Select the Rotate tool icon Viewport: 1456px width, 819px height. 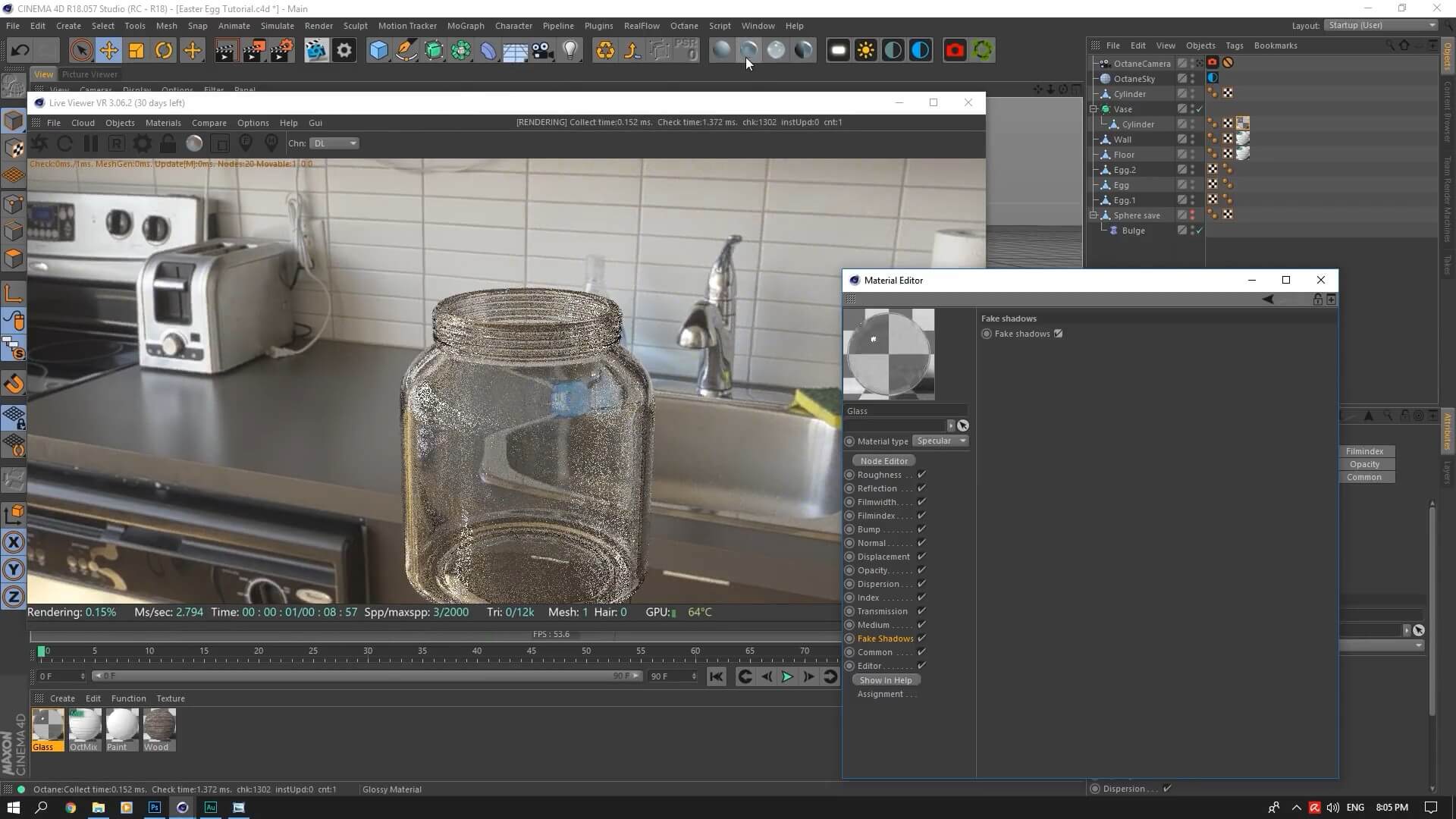[164, 51]
